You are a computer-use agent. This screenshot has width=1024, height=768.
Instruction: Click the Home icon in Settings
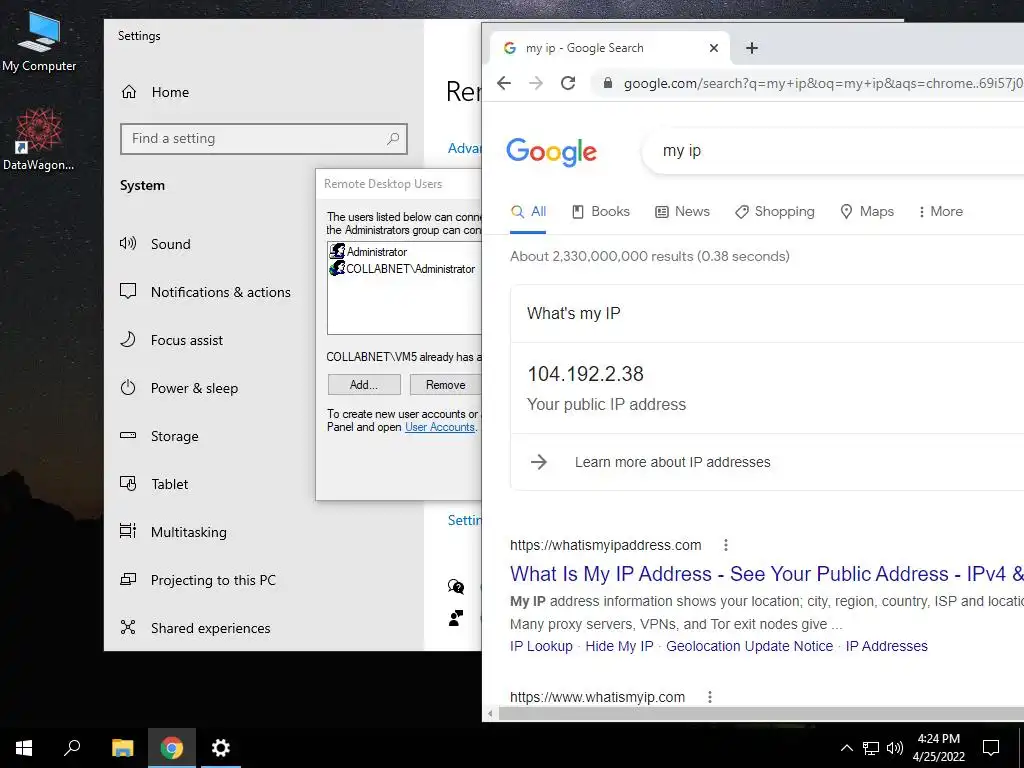129,92
